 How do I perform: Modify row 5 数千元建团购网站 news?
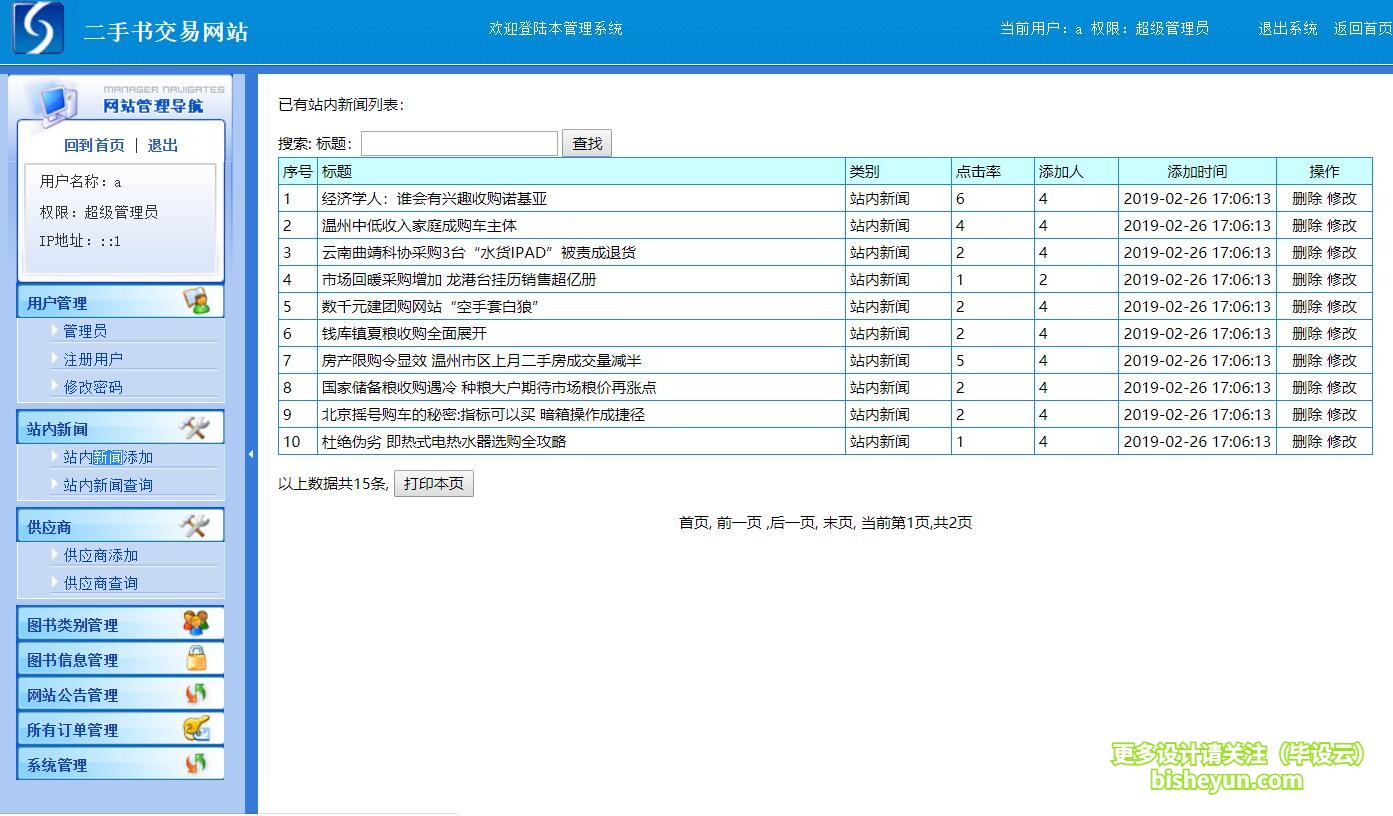point(1342,306)
